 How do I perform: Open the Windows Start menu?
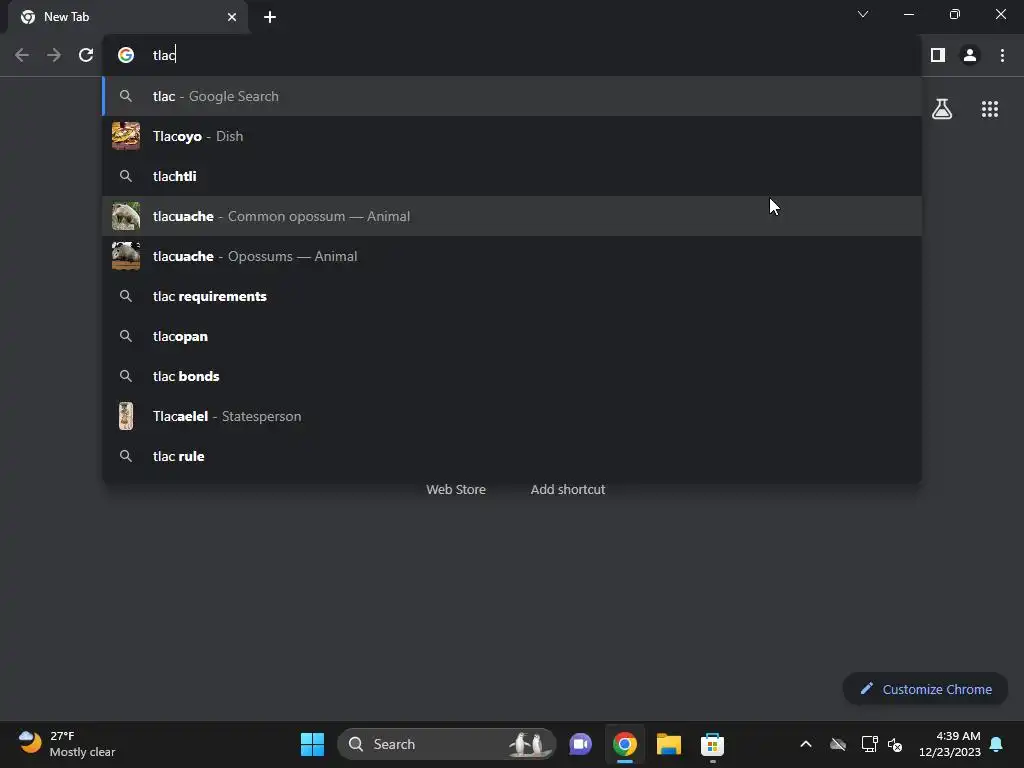[x=312, y=744]
